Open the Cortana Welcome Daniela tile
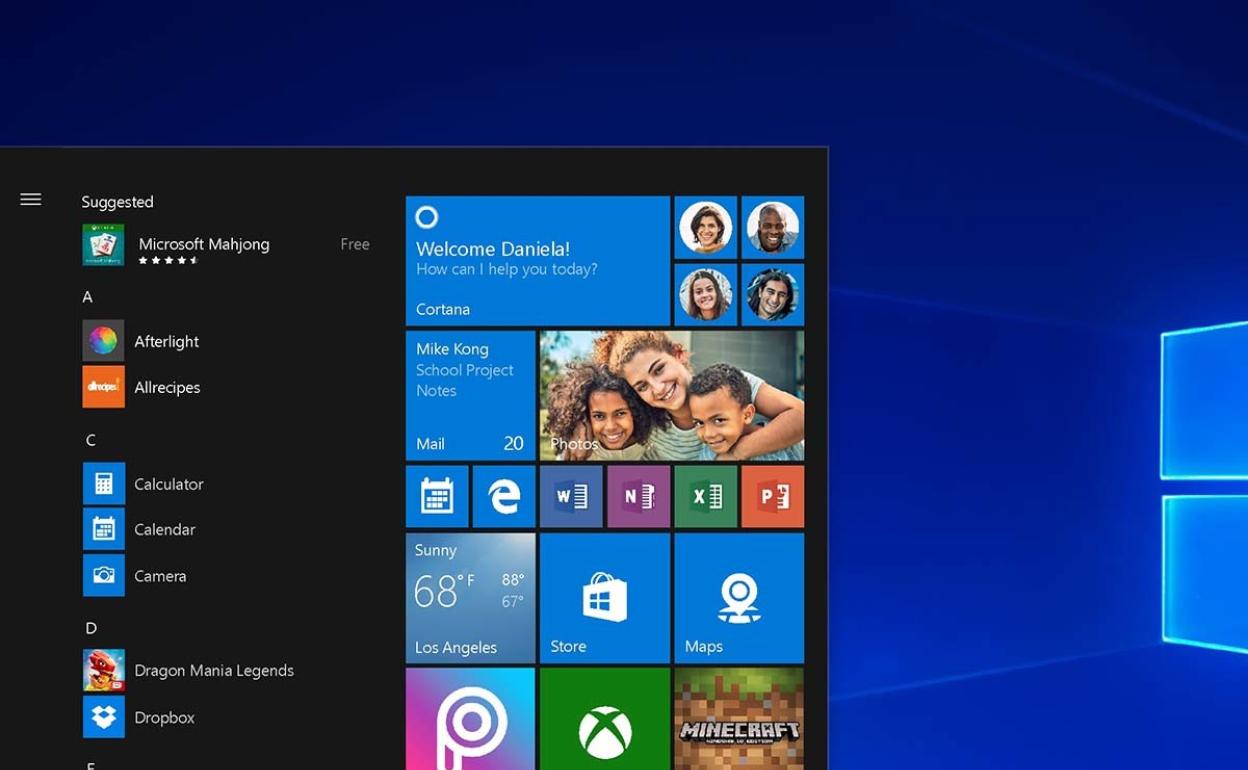The height and width of the screenshot is (770, 1248). point(537,261)
